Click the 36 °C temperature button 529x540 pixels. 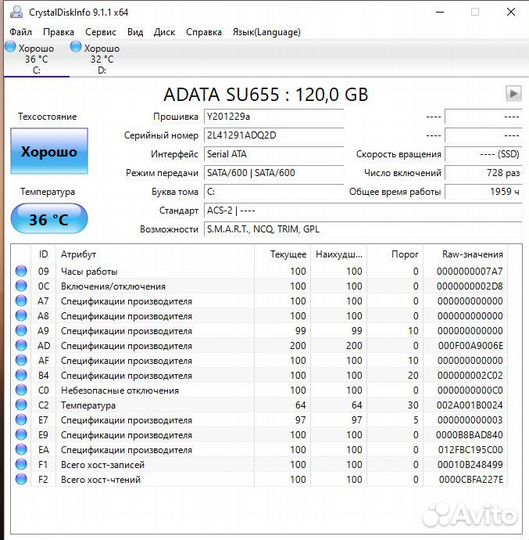(x=49, y=219)
